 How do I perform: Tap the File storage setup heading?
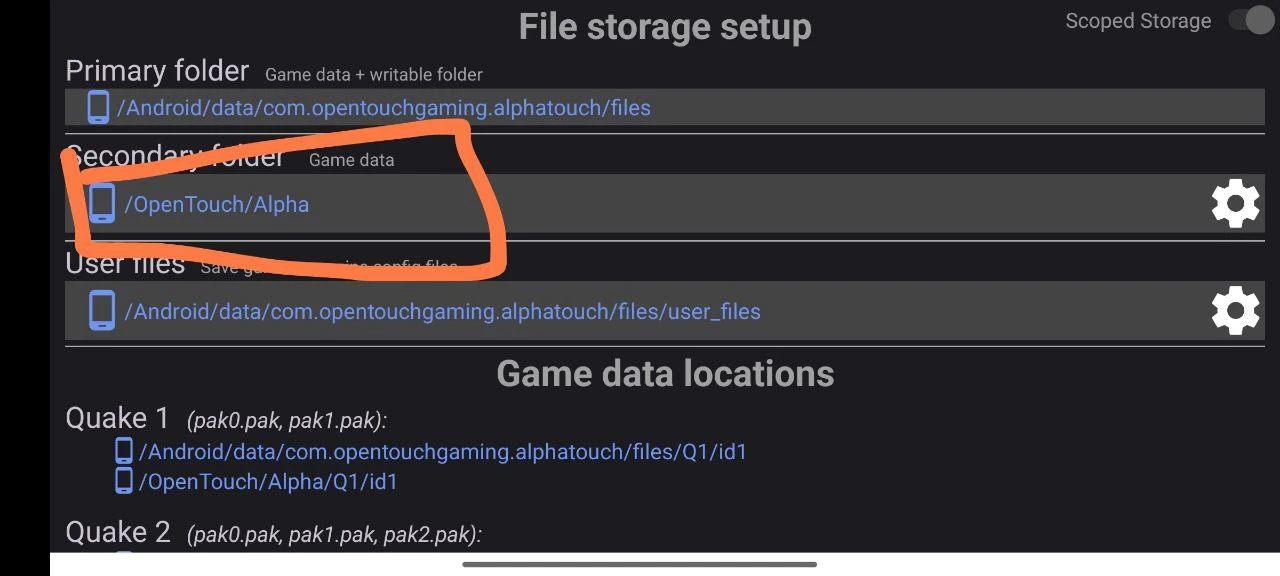pos(665,27)
